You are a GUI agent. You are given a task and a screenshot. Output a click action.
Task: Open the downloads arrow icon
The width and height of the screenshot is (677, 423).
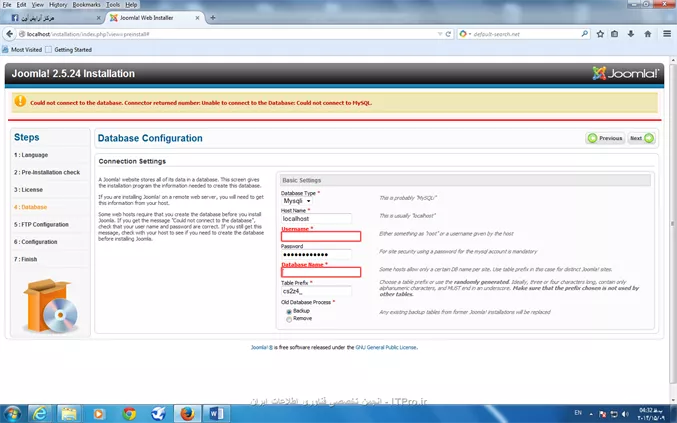[631, 34]
